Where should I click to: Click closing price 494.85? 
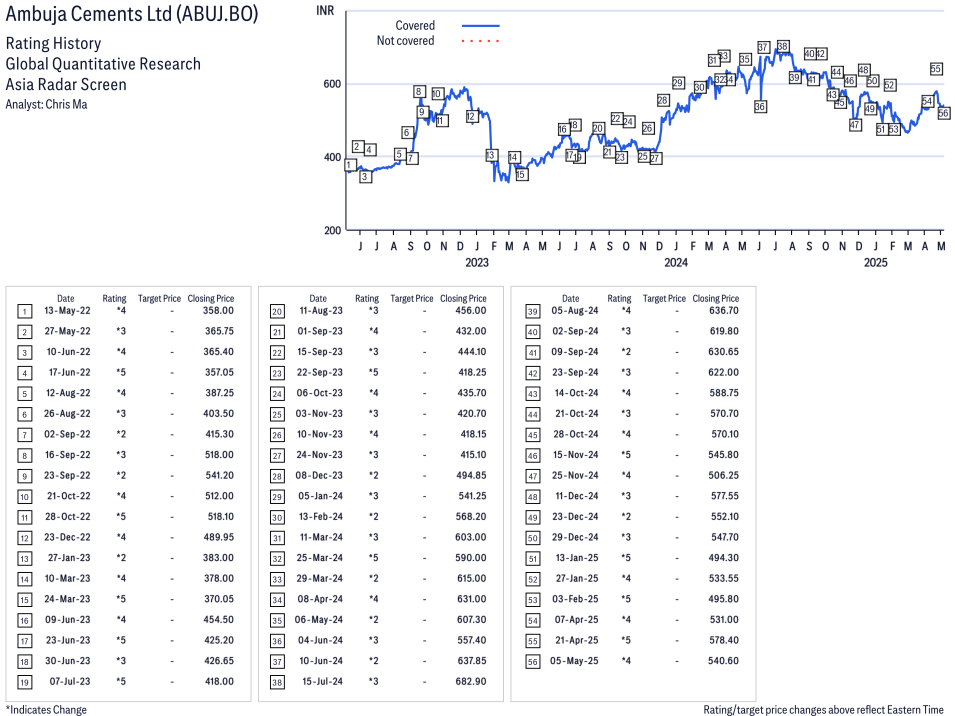coord(471,476)
